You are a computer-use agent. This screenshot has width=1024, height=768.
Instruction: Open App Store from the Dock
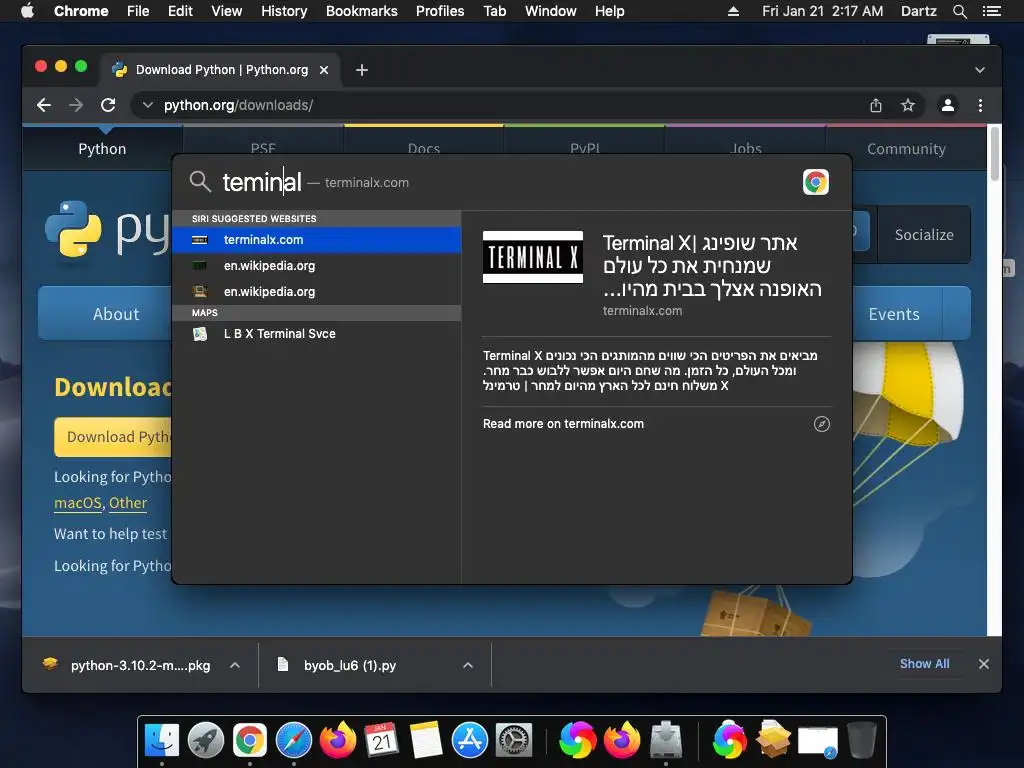coord(470,741)
